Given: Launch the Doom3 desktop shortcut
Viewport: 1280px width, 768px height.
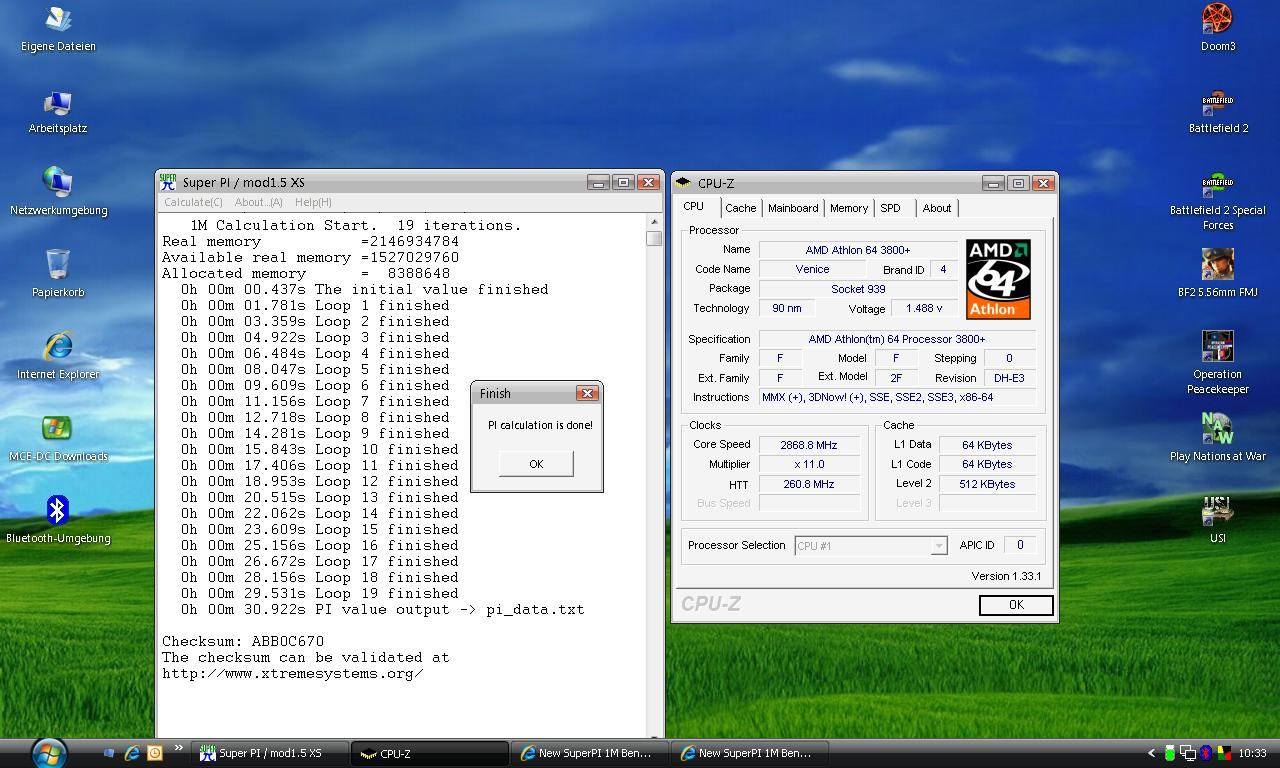Looking at the screenshot, I should (x=1217, y=28).
